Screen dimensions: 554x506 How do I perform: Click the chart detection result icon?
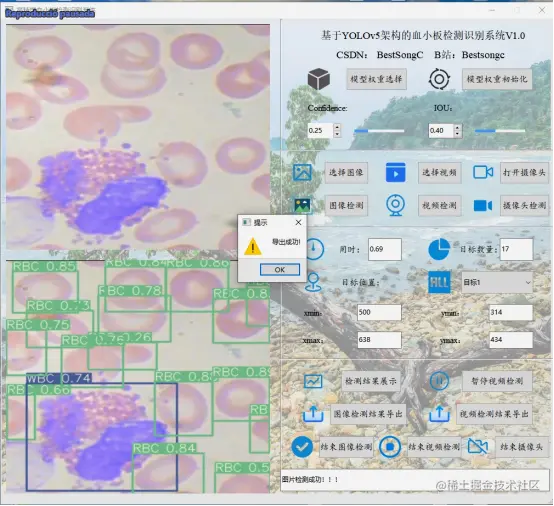point(313,381)
